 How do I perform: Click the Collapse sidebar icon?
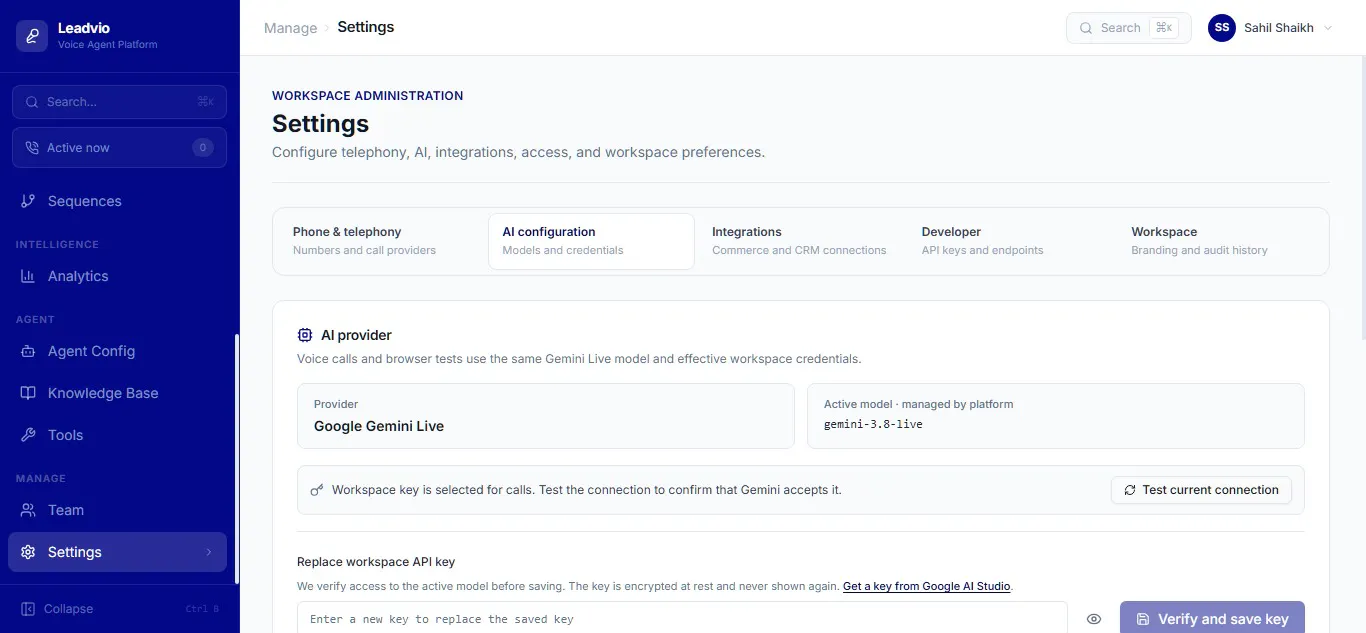(x=28, y=609)
